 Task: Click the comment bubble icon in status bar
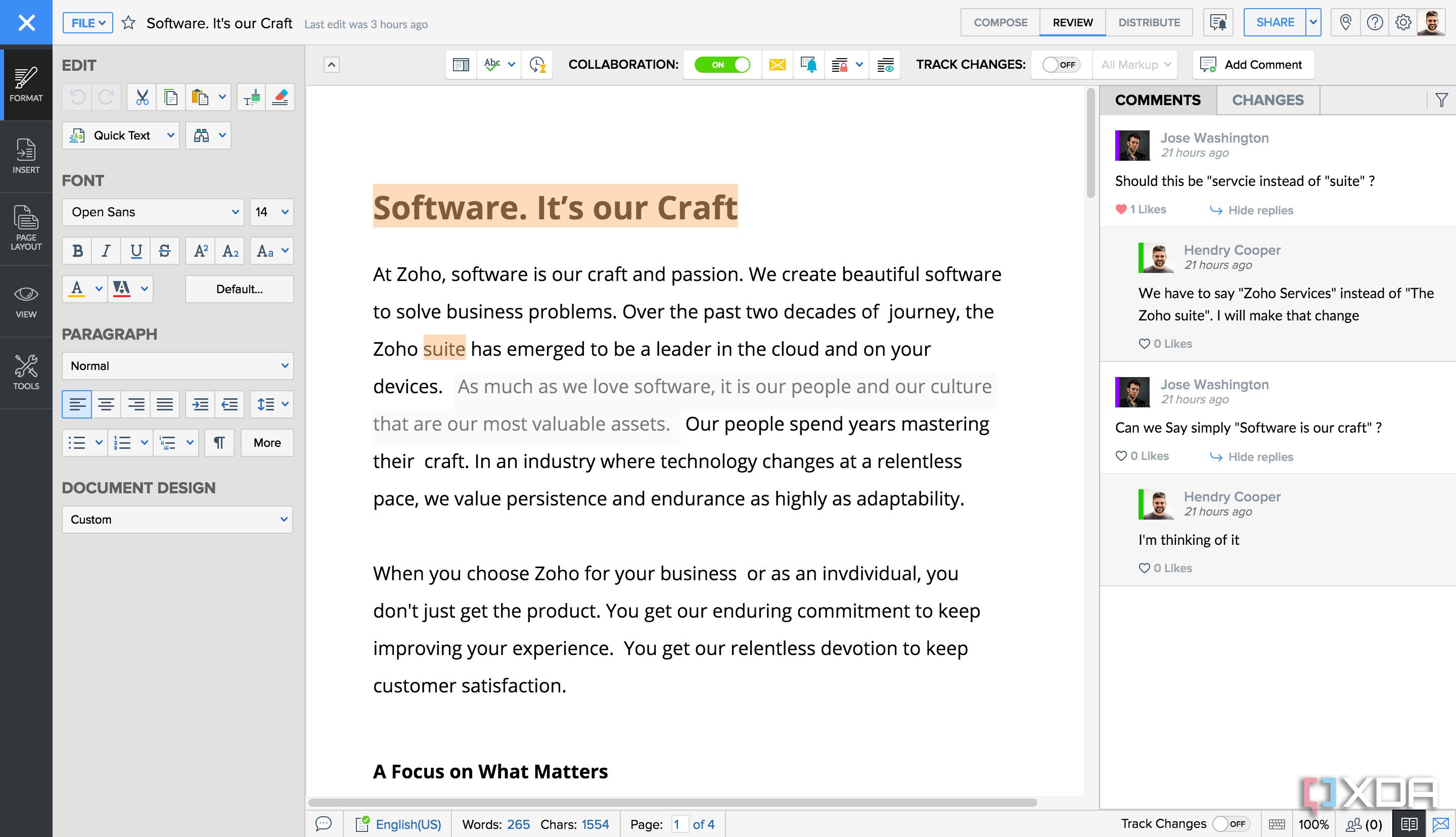[324, 824]
